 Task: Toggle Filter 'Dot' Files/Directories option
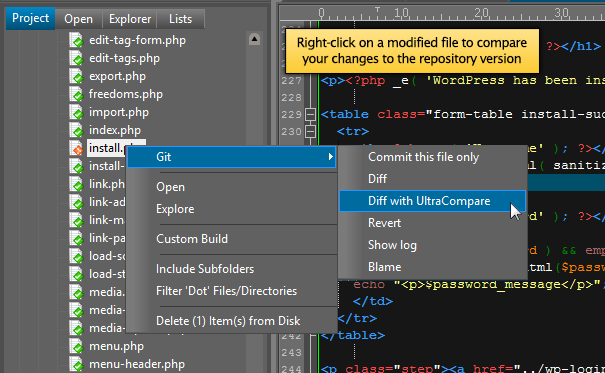coord(226,291)
